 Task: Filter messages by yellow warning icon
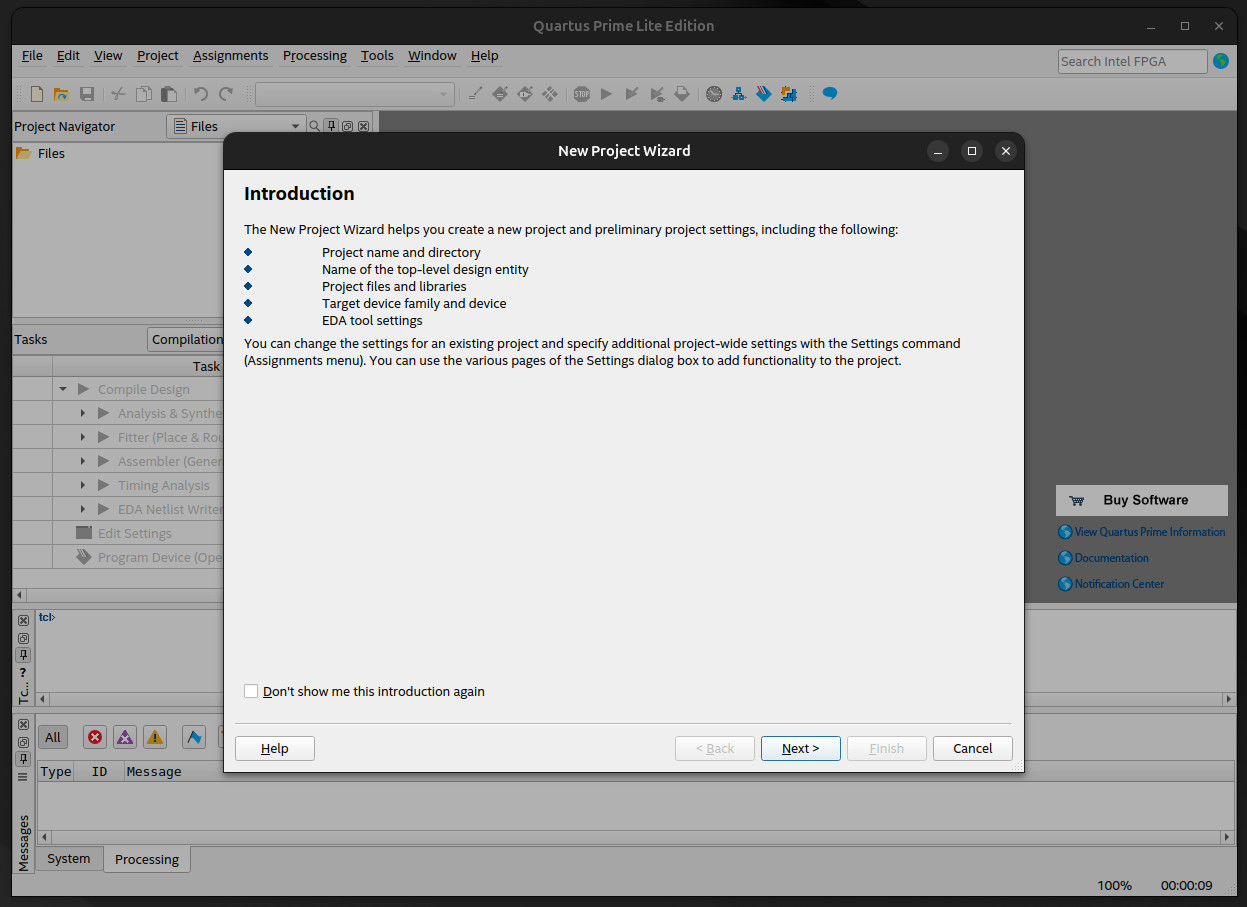[x=155, y=737]
